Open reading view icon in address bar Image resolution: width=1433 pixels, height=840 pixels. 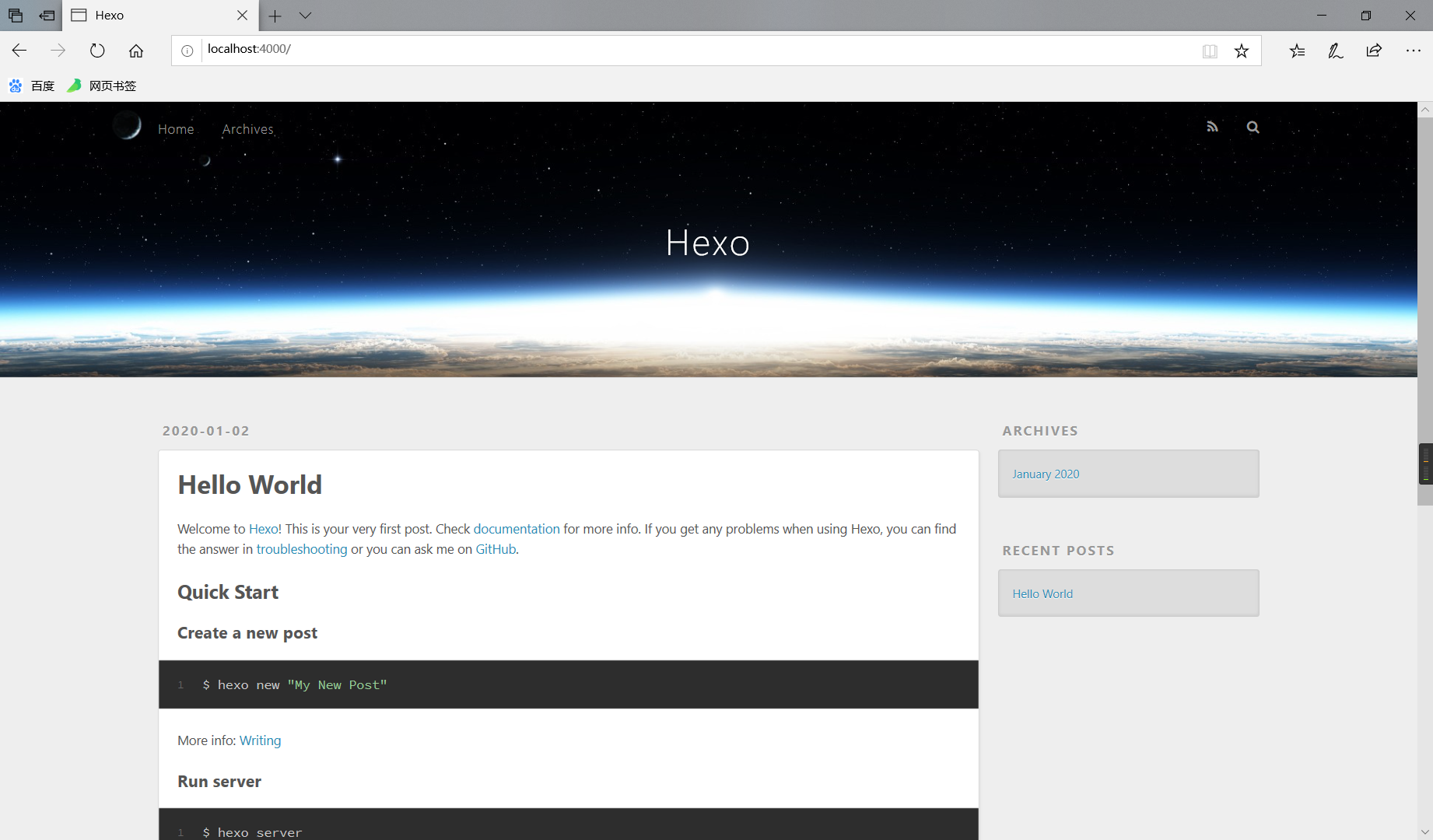pos(1210,51)
